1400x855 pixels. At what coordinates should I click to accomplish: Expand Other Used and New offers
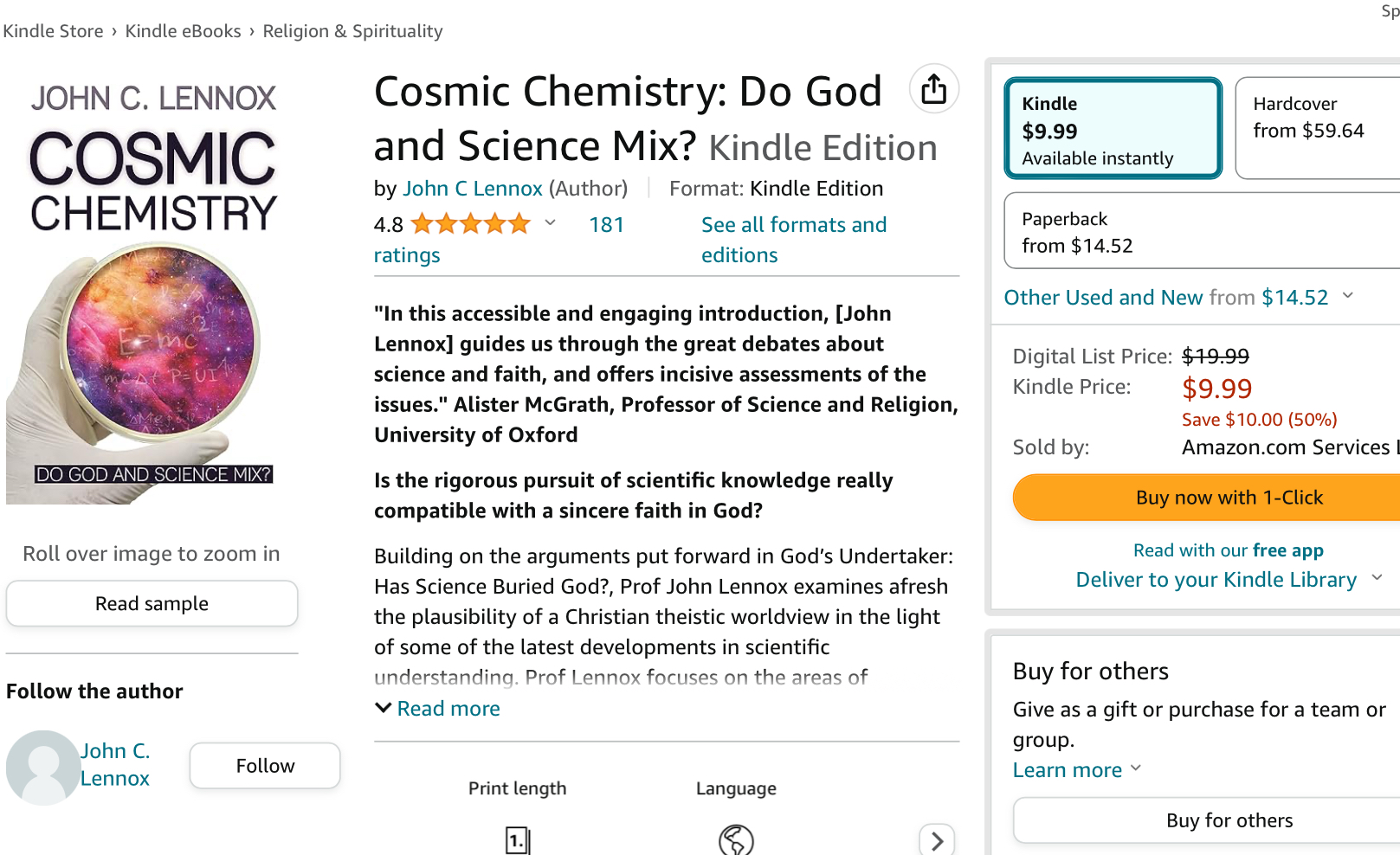pyautogui.click(x=1347, y=296)
